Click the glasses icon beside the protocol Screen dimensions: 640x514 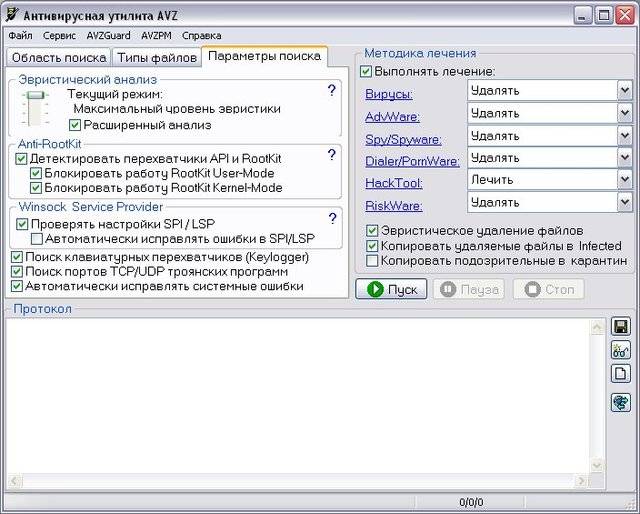tap(620, 350)
